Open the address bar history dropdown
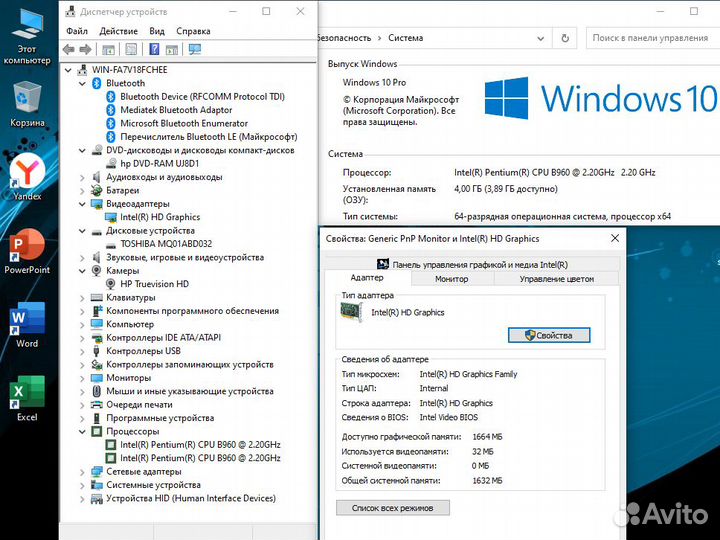Image resolution: width=720 pixels, height=540 pixels. (540, 38)
